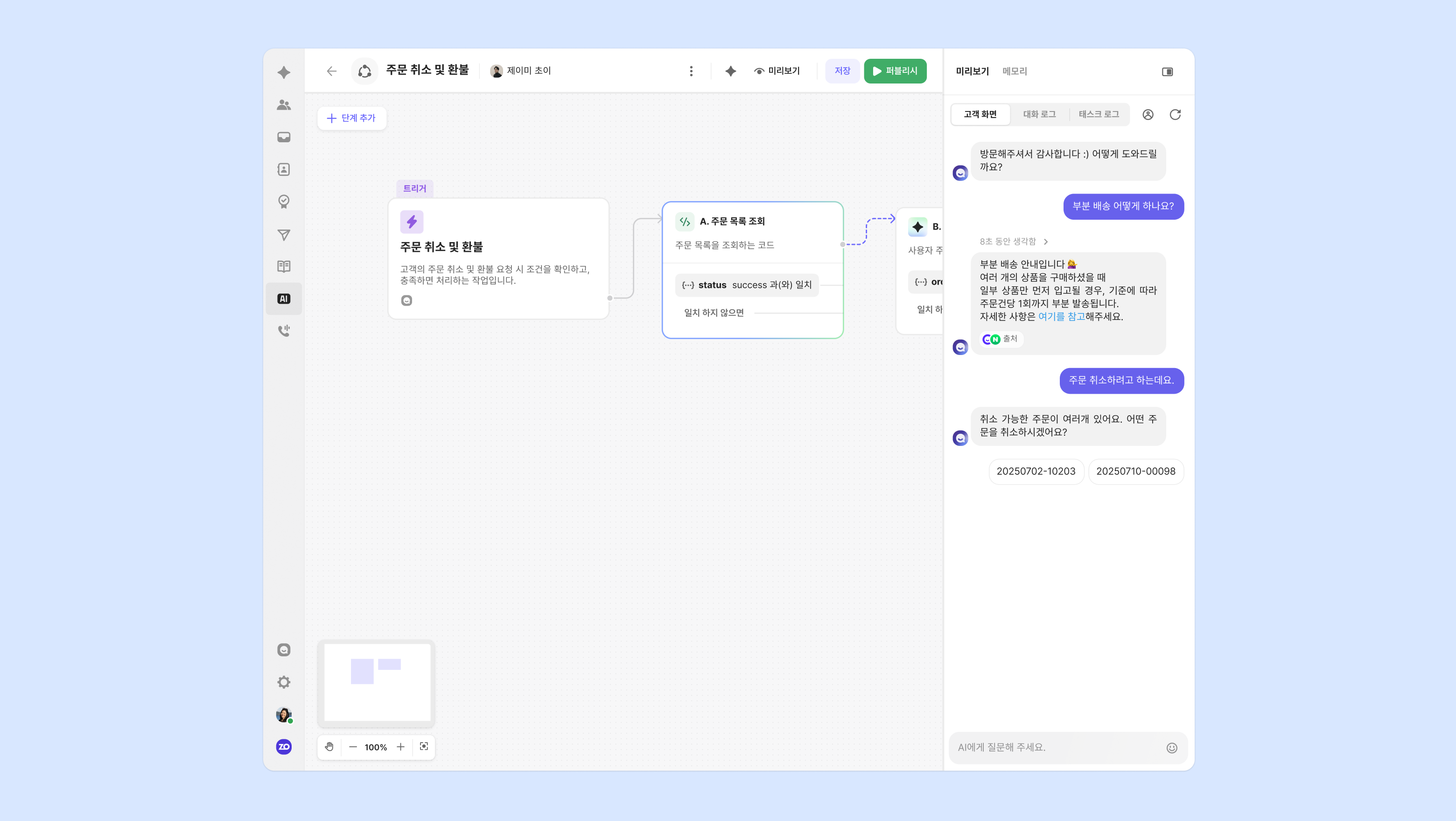The image size is (1456, 821).
Task: Click the canvas minimap thumbnail
Action: point(377,682)
